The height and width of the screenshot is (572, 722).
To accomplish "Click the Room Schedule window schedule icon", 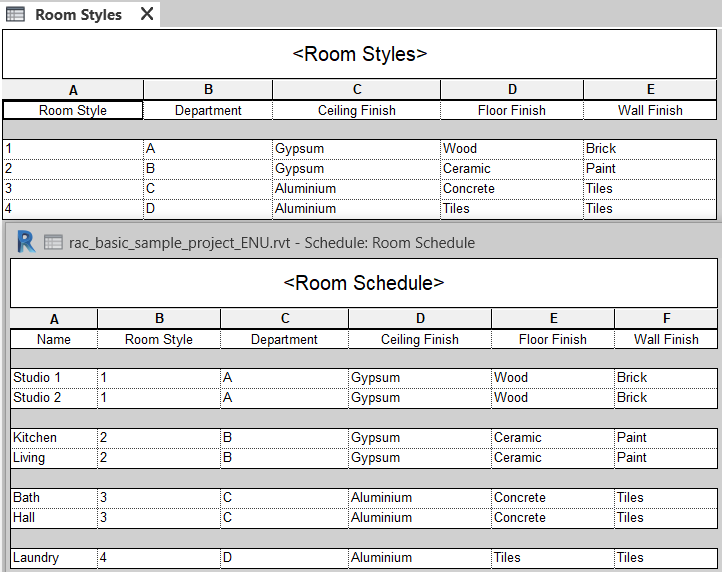I will (53, 242).
